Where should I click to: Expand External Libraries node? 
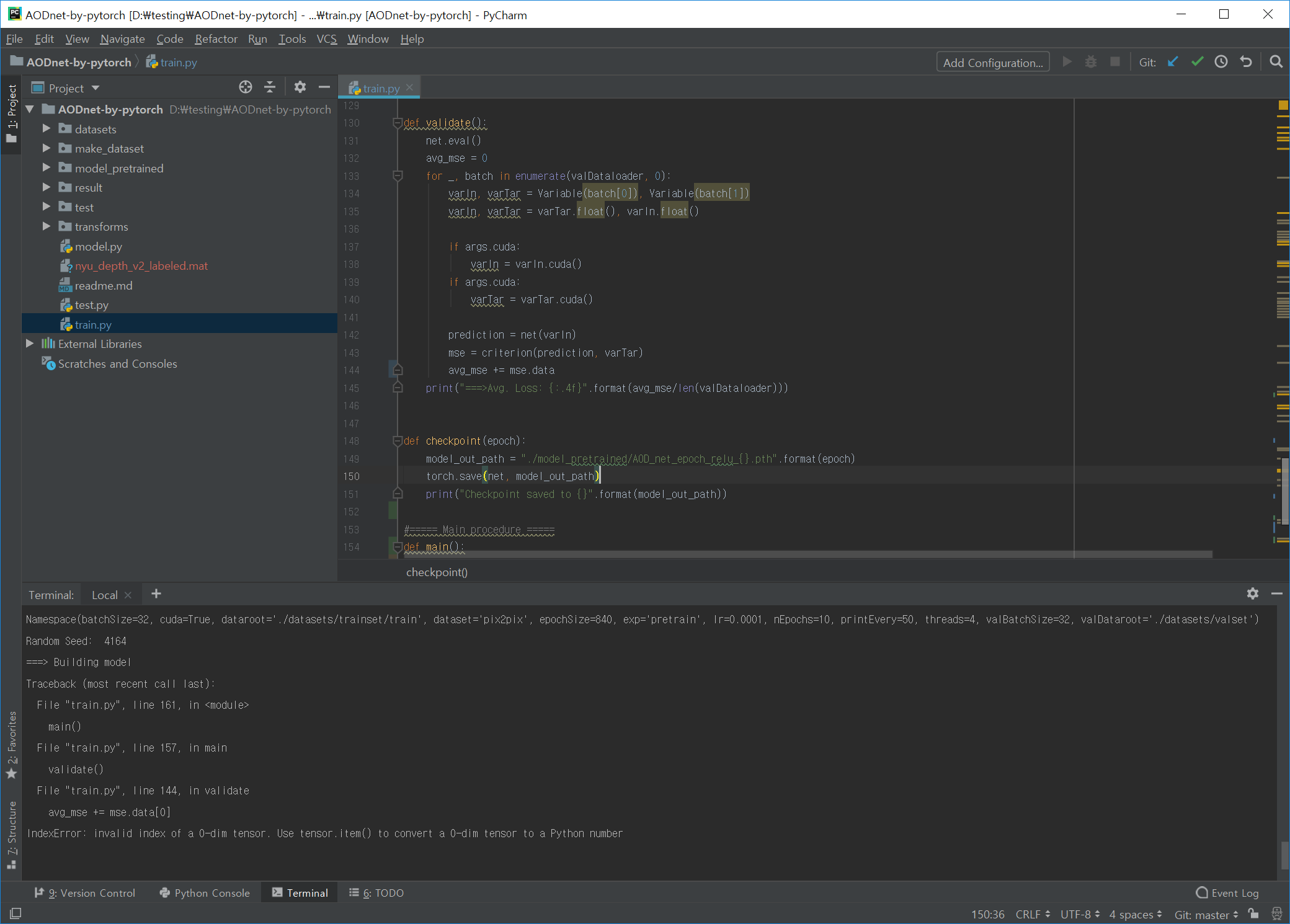click(30, 344)
